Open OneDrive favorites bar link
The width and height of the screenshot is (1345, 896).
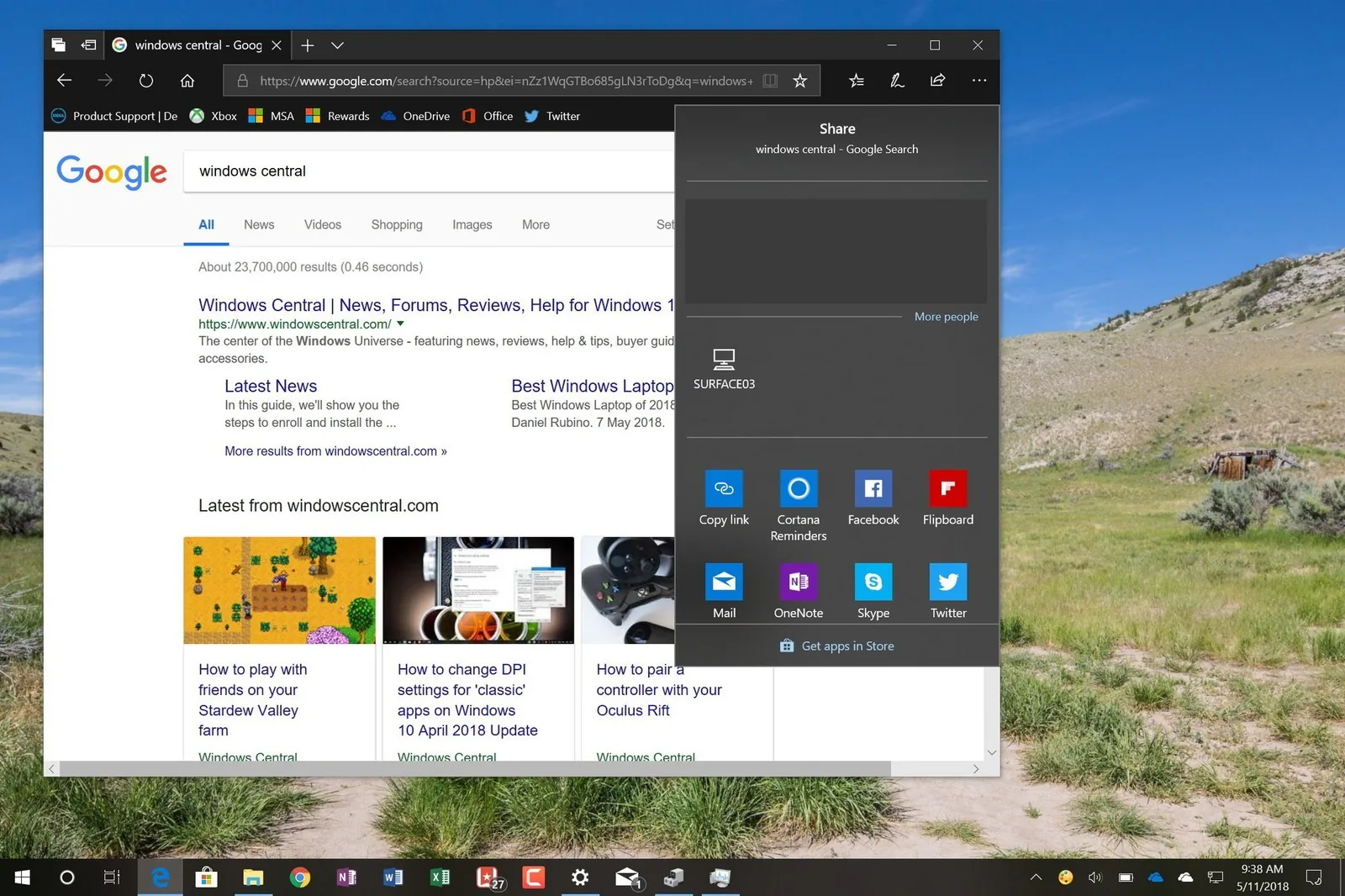415,116
